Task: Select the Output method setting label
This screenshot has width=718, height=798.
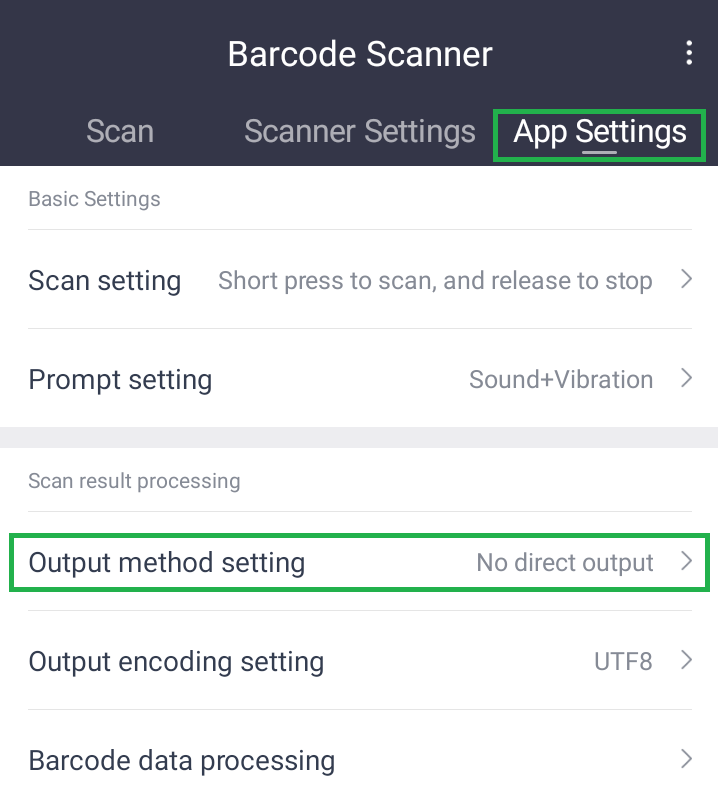Action: [x=167, y=563]
